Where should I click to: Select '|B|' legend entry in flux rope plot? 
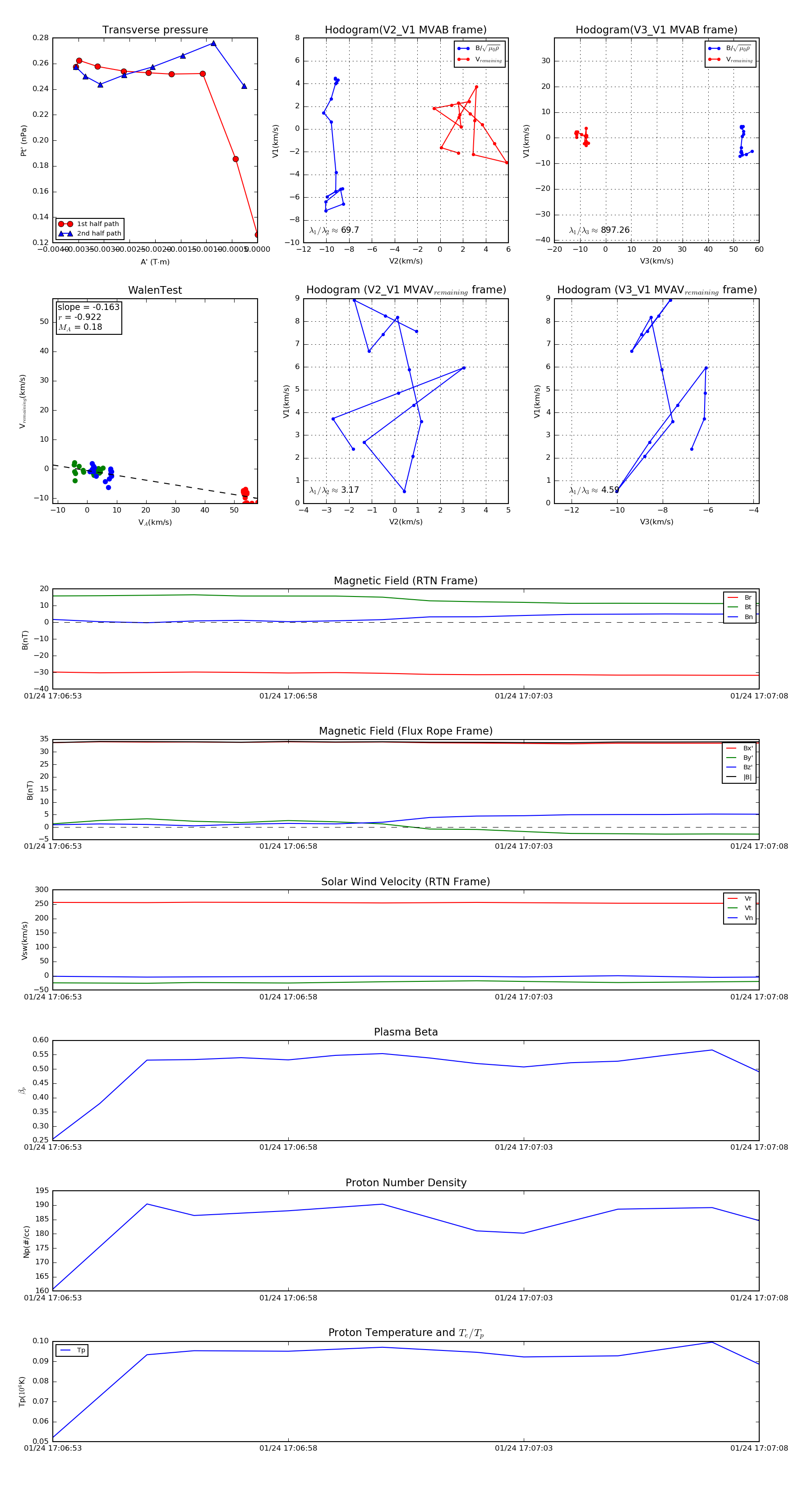point(739,777)
